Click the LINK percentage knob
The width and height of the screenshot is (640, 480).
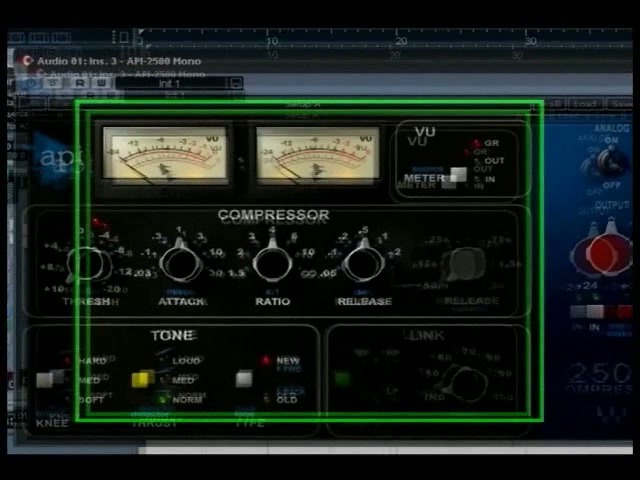point(466,384)
